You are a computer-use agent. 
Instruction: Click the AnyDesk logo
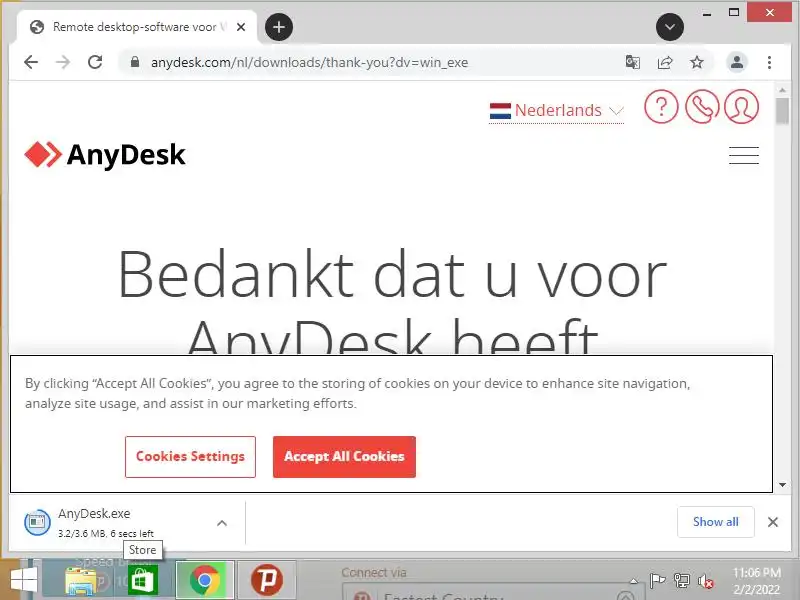click(105, 155)
